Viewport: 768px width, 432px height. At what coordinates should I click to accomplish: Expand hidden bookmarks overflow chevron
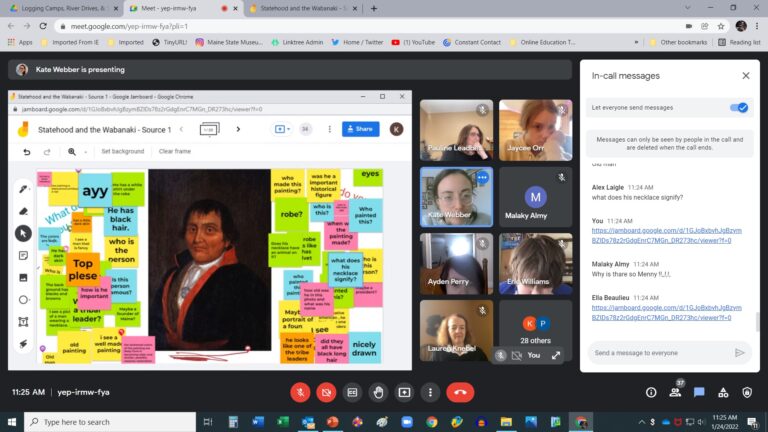(x=636, y=43)
